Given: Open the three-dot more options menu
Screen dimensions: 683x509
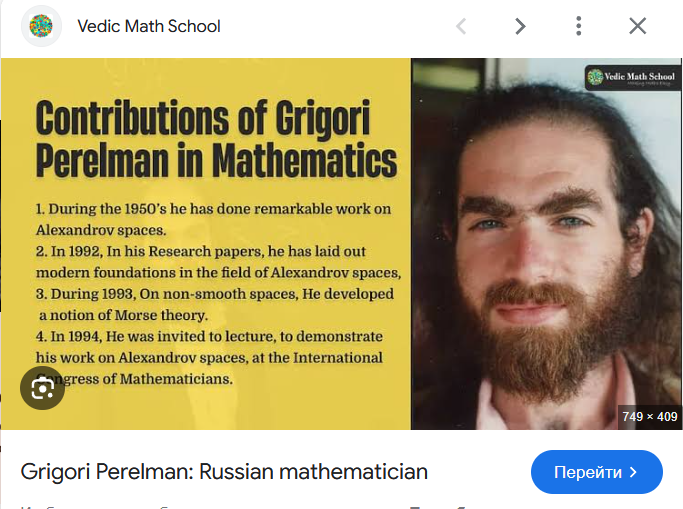Looking at the screenshot, I should (x=578, y=26).
